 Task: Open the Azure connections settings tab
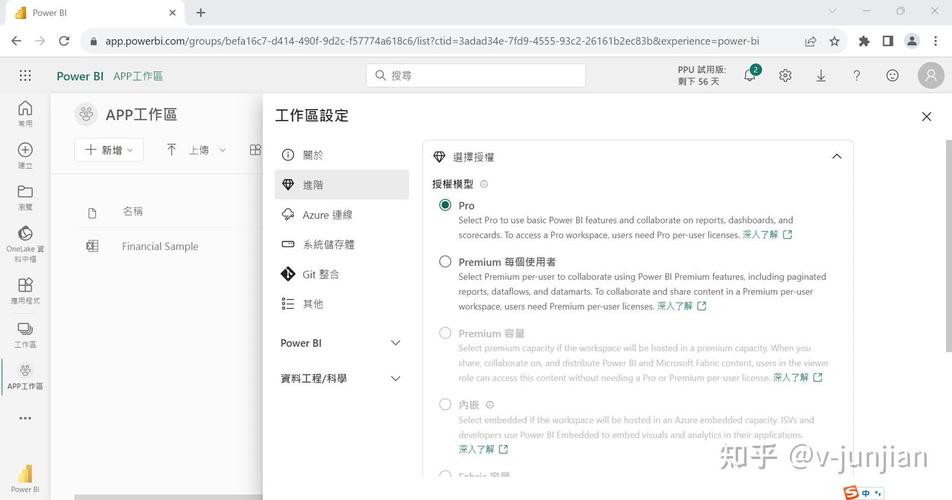click(x=327, y=215)
